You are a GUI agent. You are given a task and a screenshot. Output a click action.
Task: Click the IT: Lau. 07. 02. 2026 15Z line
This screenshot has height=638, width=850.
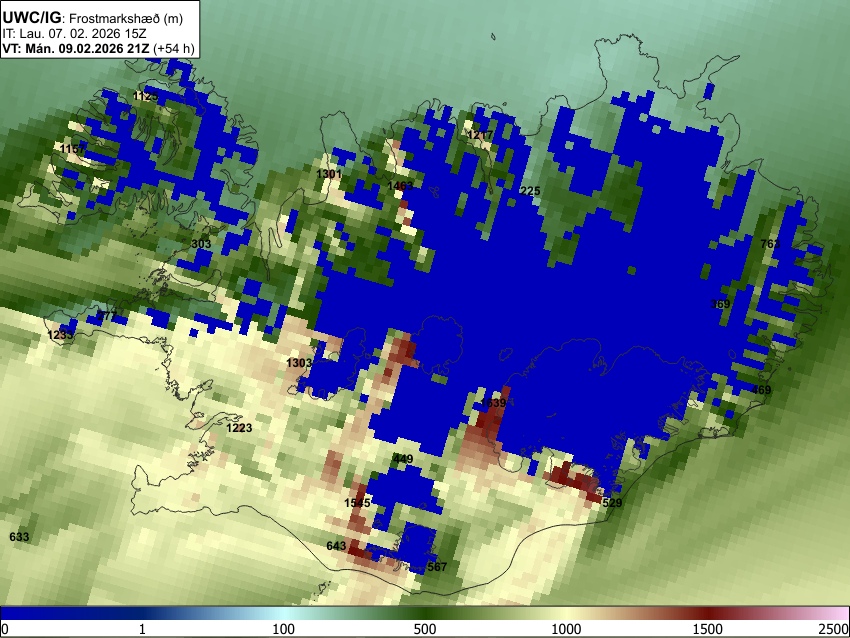pos(74,34)
